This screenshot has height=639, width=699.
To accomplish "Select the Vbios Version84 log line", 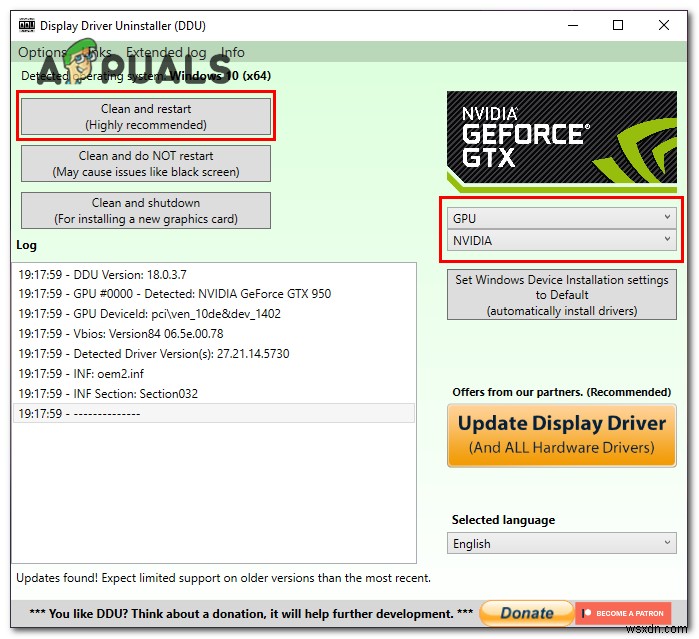I will coord(214,334).
